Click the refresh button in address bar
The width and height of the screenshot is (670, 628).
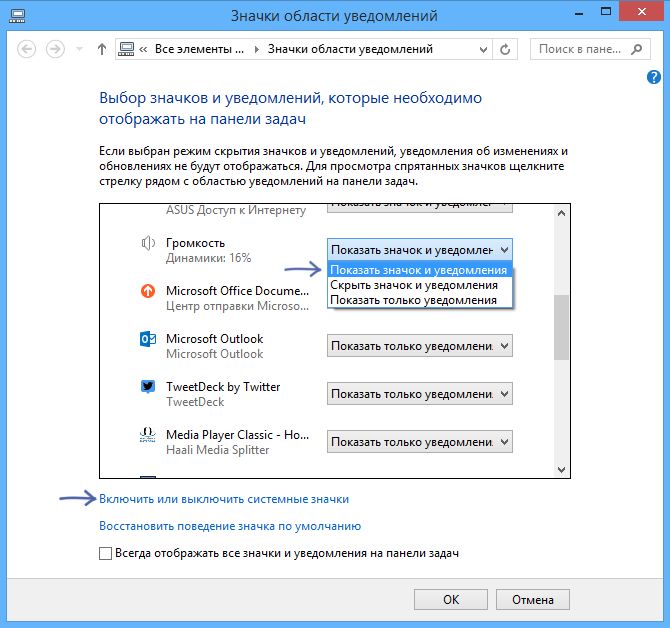point(510,49)
